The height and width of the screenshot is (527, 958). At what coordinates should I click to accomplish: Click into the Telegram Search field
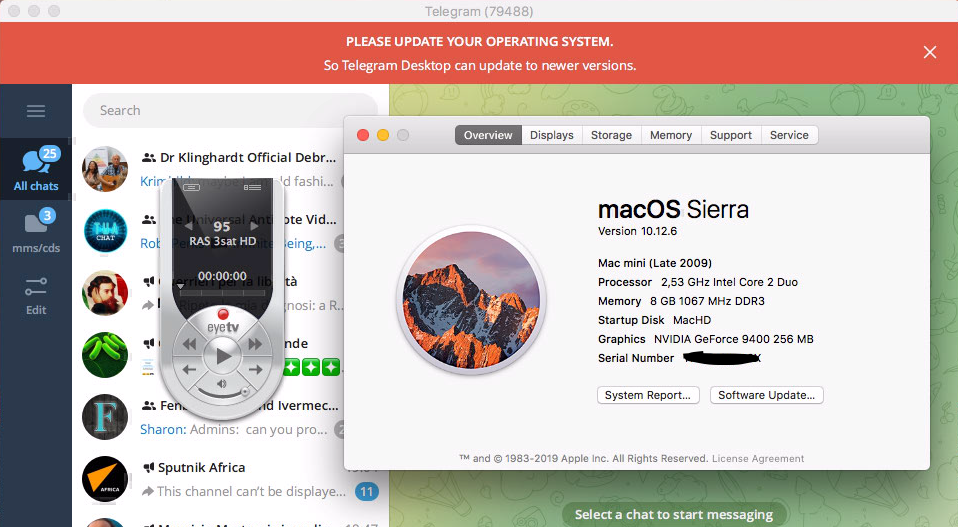(230, 111)
